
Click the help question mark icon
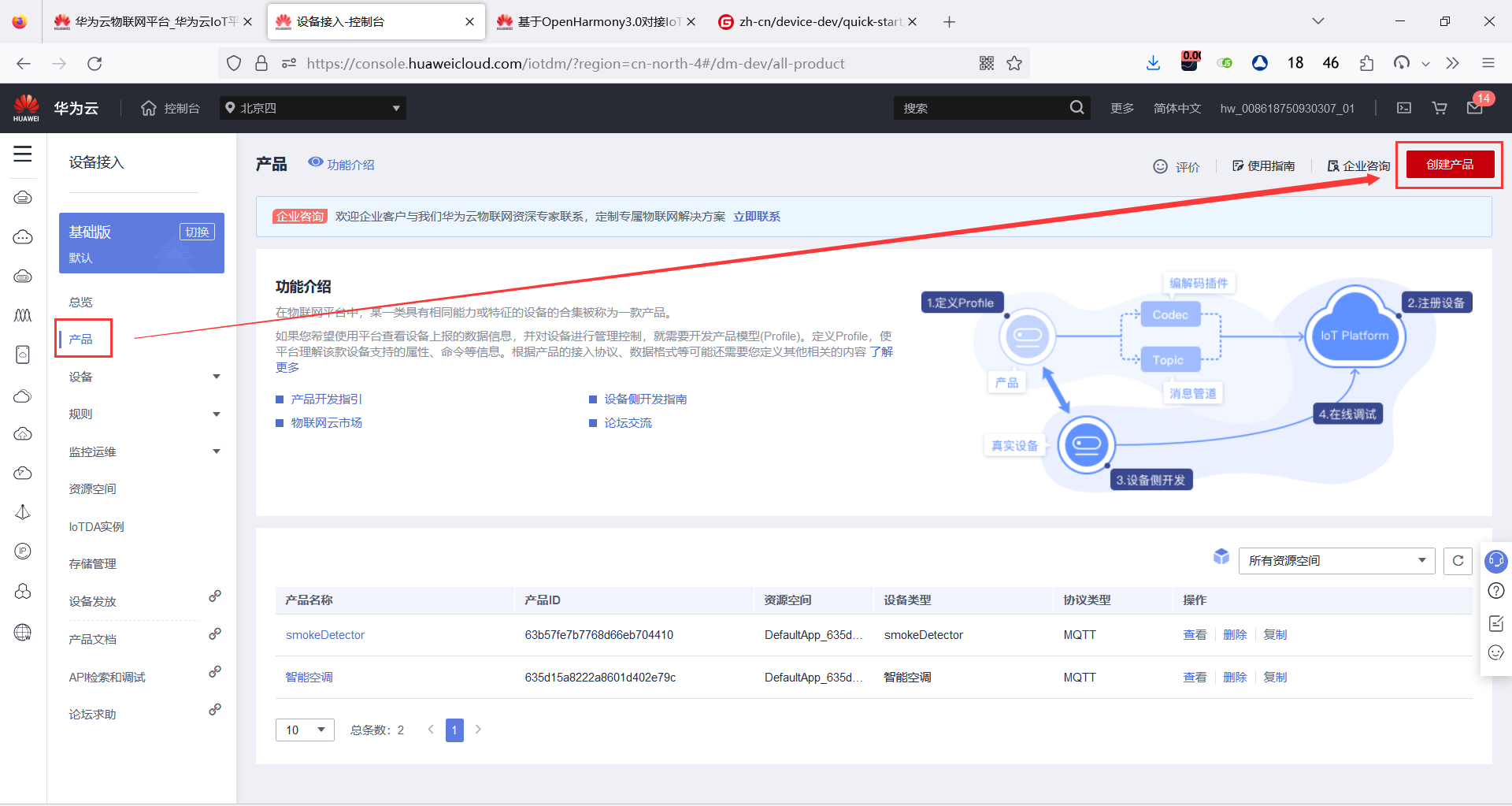pos(1496,591)
